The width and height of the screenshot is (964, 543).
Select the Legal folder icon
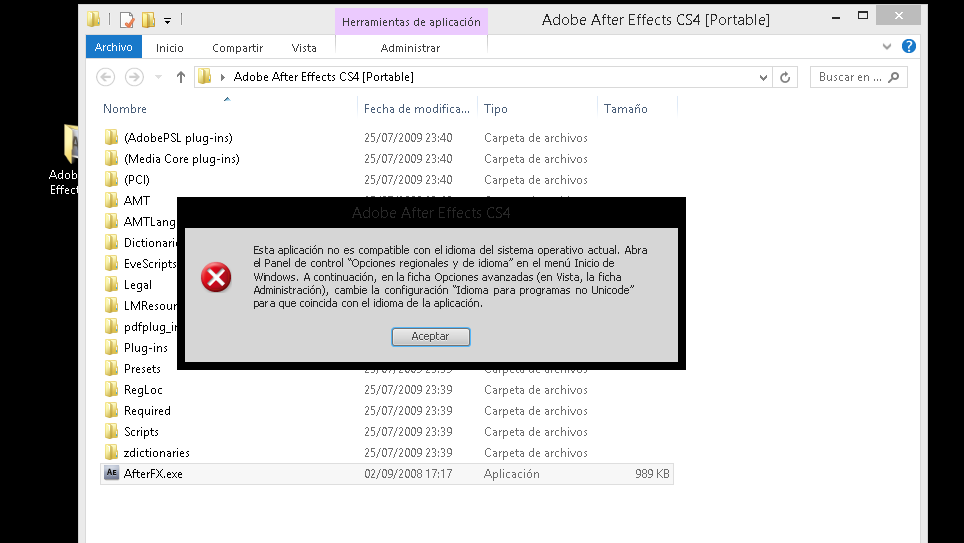click(x=111, y=284)
